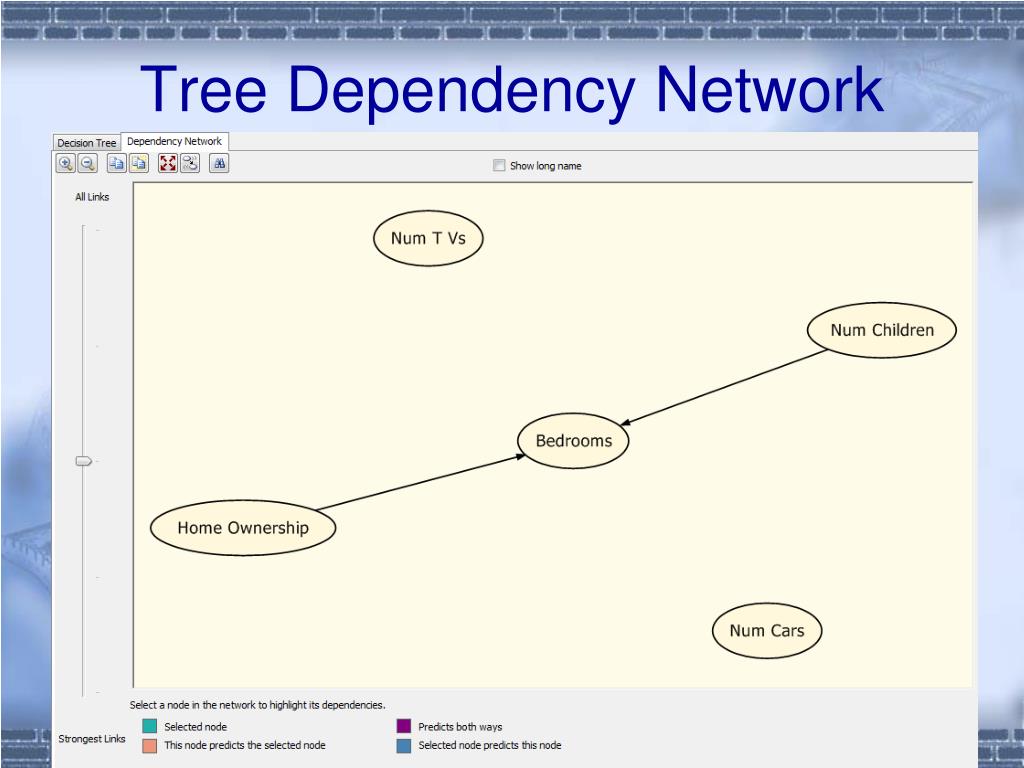Click the All Links label
This screenshot has width=1024, height=768.
pos(92,197)
